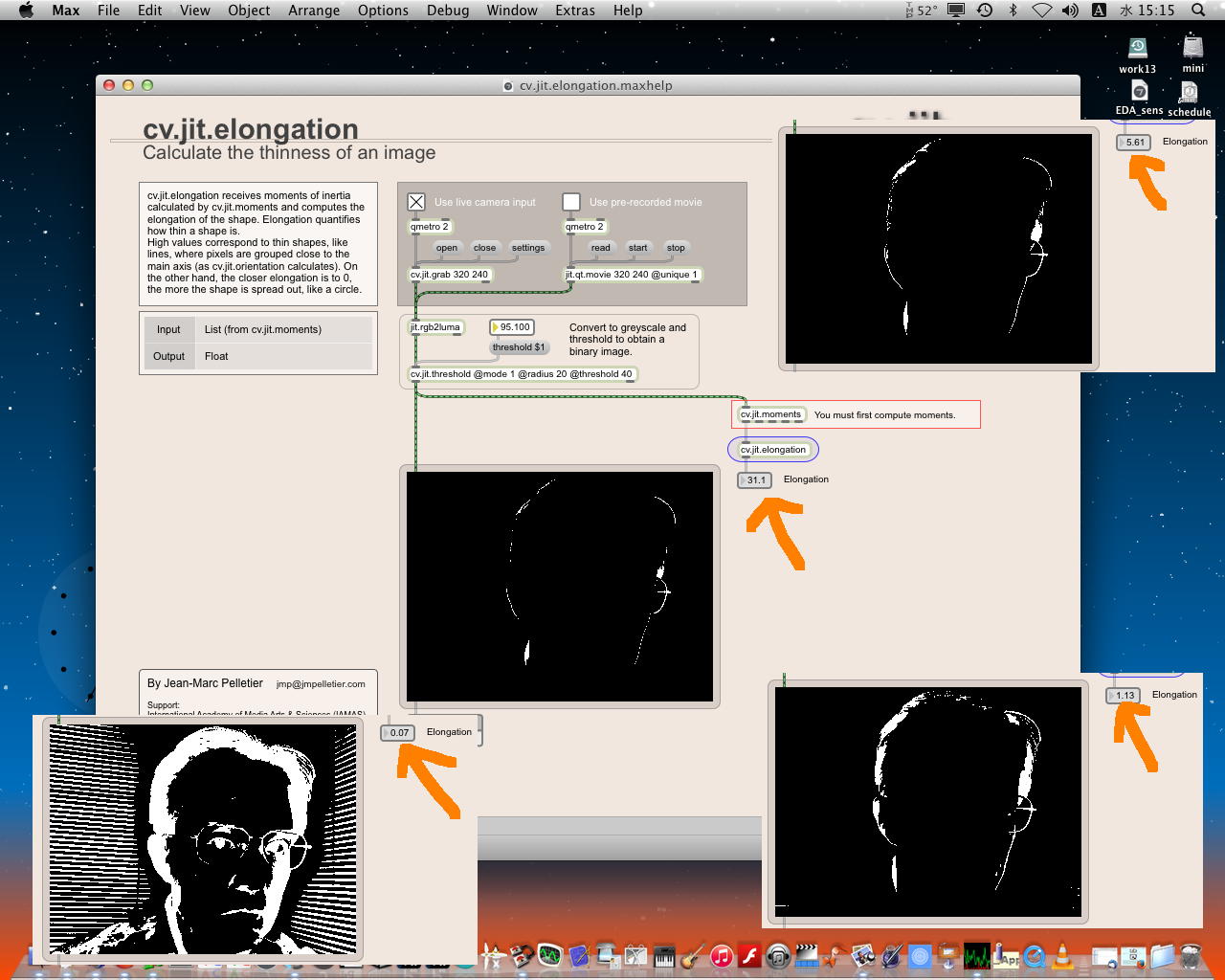This screenshot has width=1225, height=980.
Task: Launch iTunes from the dock
Action: pos(722,955)
